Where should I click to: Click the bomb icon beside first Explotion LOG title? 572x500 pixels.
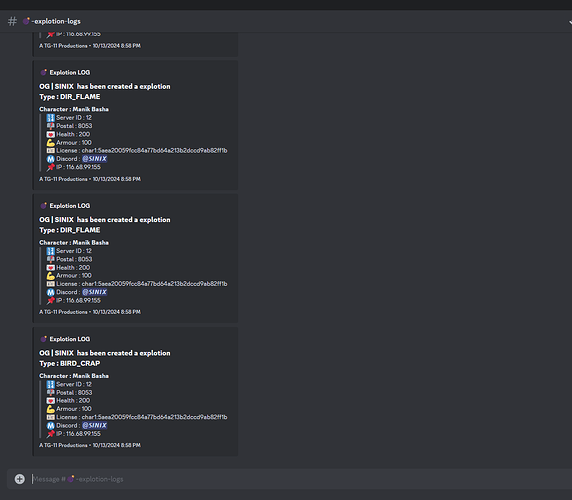pyautogui.click(x=43, y=72)
